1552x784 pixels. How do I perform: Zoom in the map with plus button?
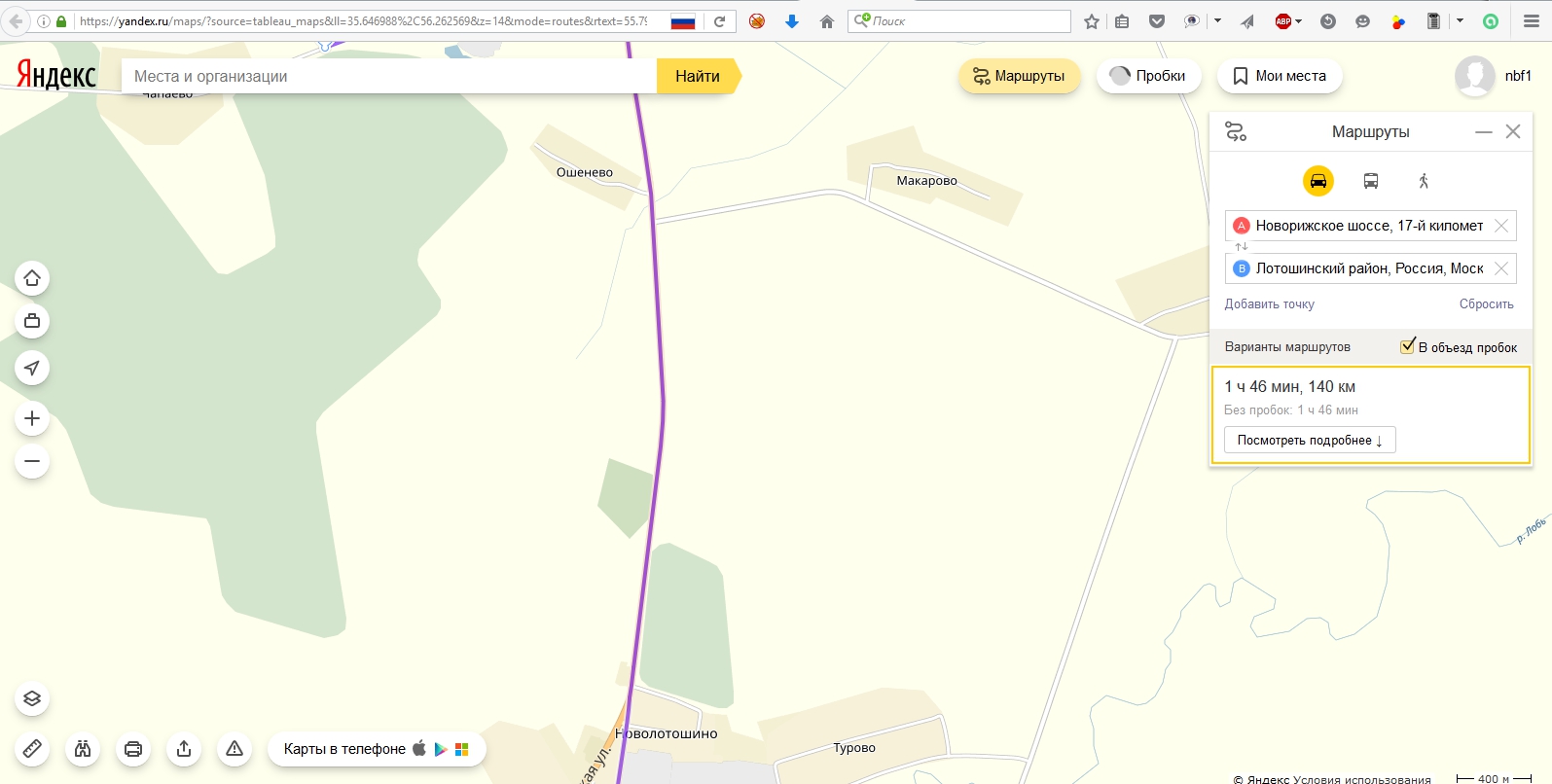tap(32, 418)
